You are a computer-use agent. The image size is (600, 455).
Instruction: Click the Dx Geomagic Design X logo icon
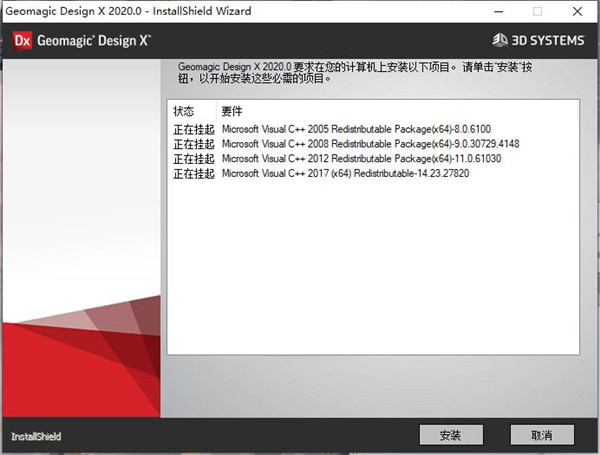click(22, 41)
